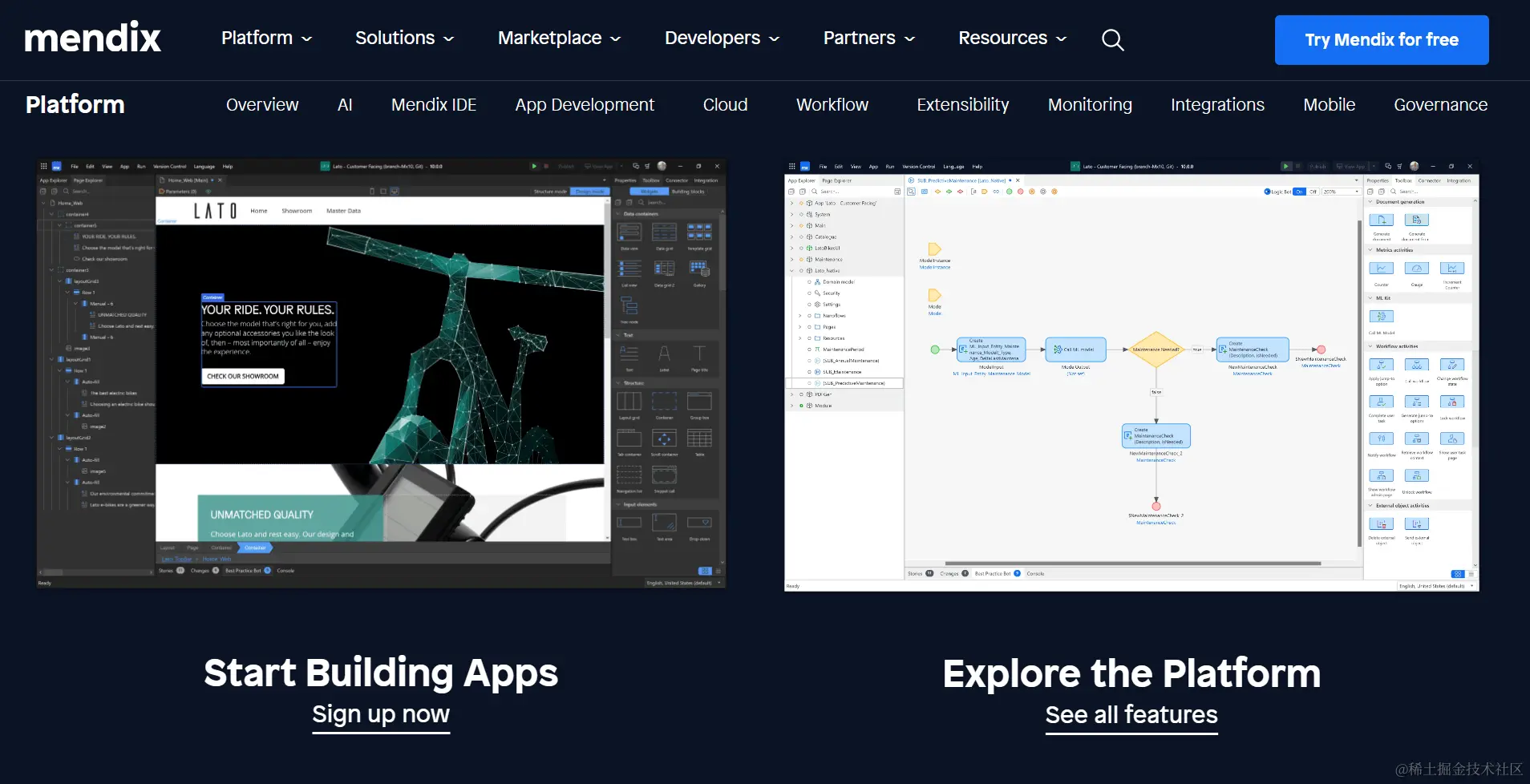Open the Sign up now link

[x=381, y=714]
